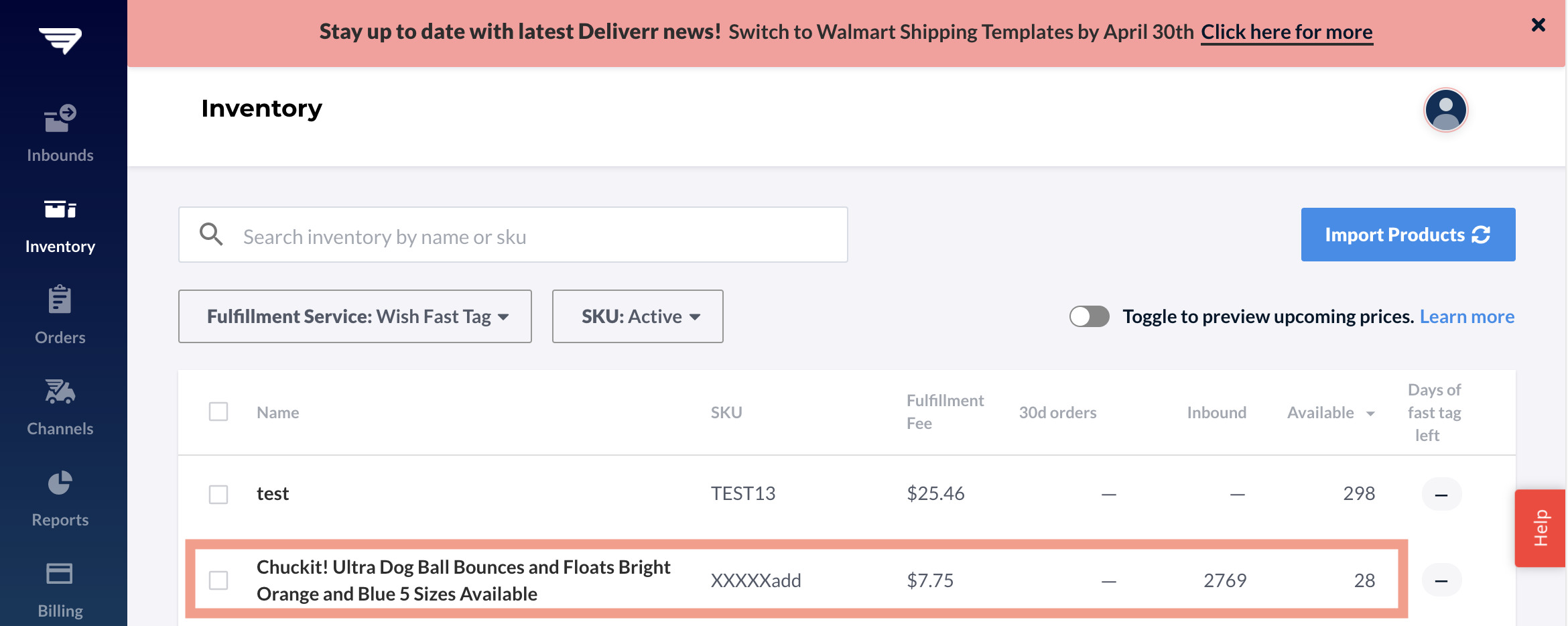Click the Deliverr logo at top left
The width and height of the screenshot is (1568, 626).
60,40
